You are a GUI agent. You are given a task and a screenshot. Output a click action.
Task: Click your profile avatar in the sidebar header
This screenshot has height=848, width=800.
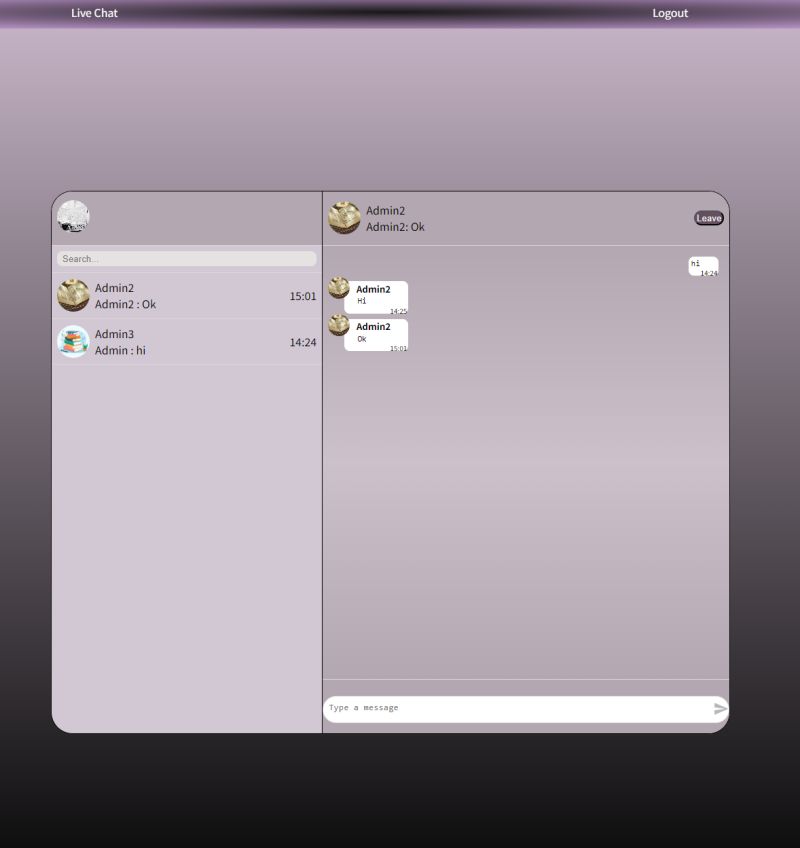[73, 216]
